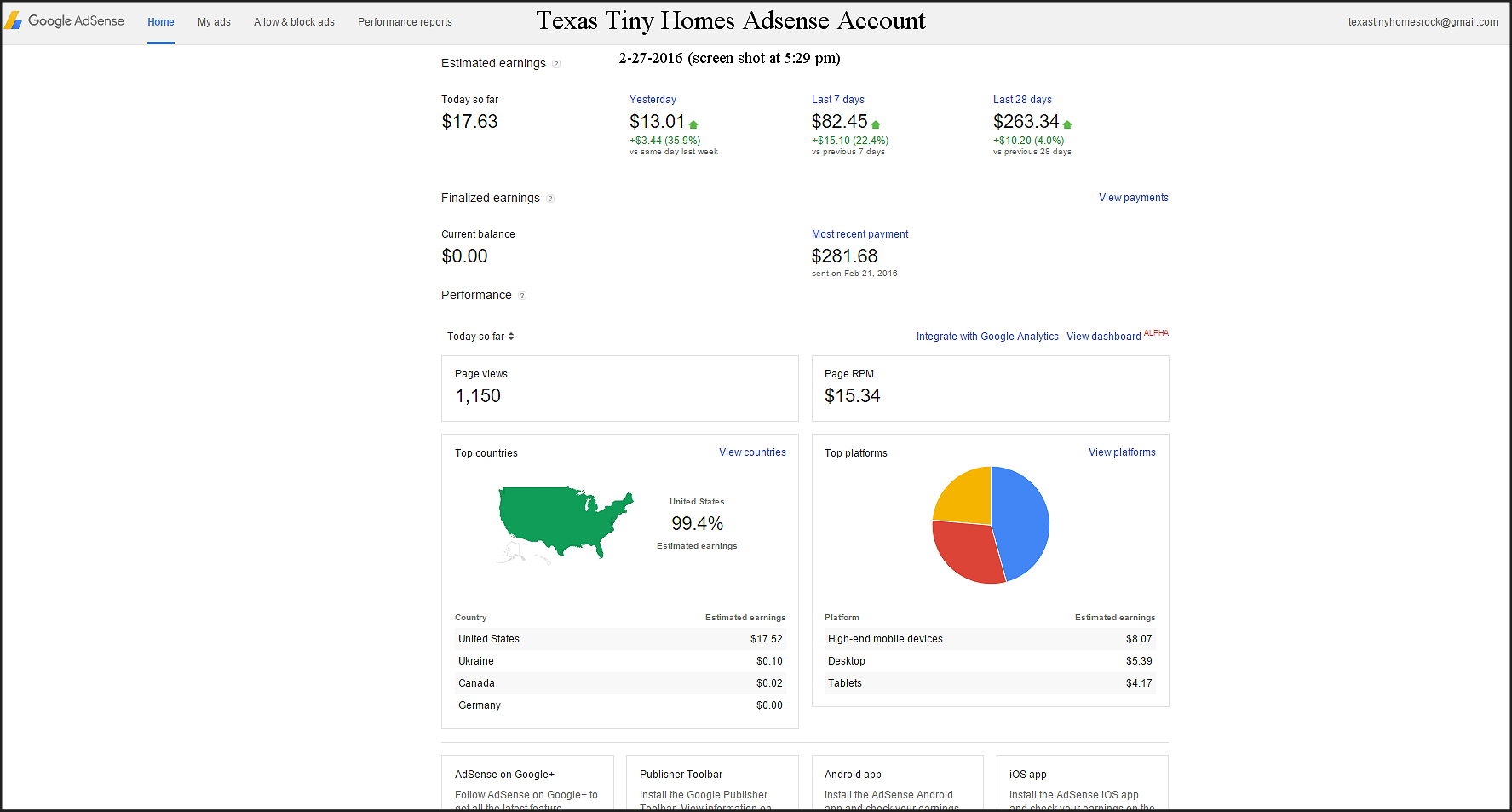1512x812 pixels.
Task: Click help icon beside Finalized earnings
Action: coord(550,199)
